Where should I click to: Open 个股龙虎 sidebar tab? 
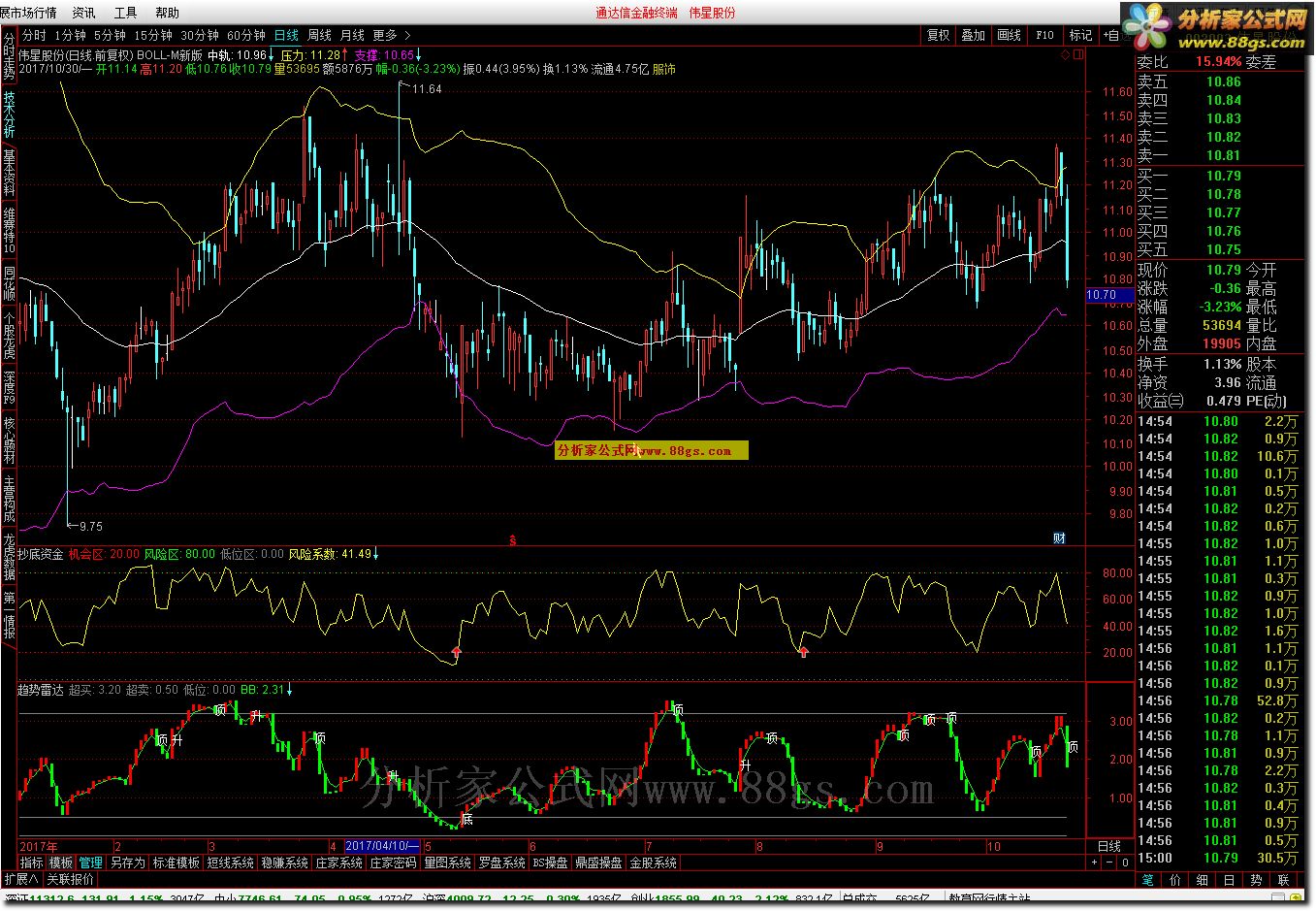coord(9,336)
